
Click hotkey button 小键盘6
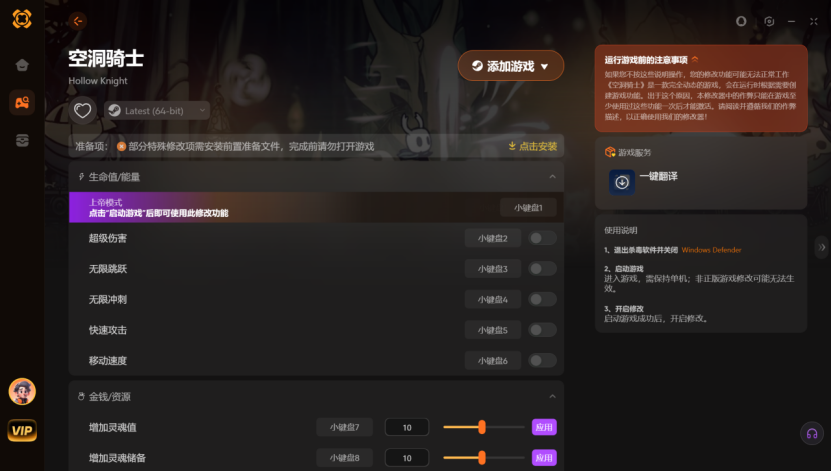pos(493,361)
